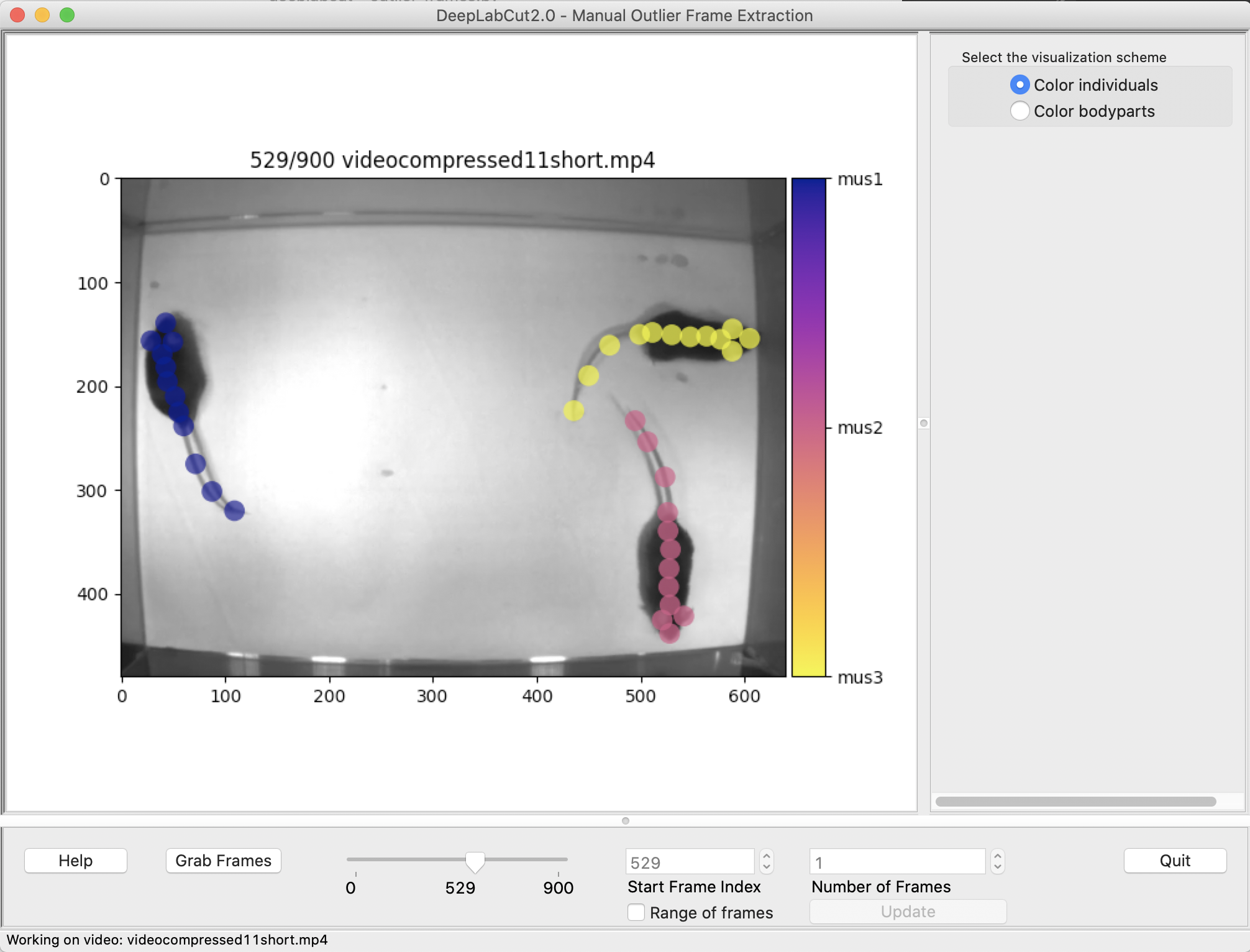Click the vertical splitter handle between panels
This screenshot has width=1250, height=952.
(924, 423)
